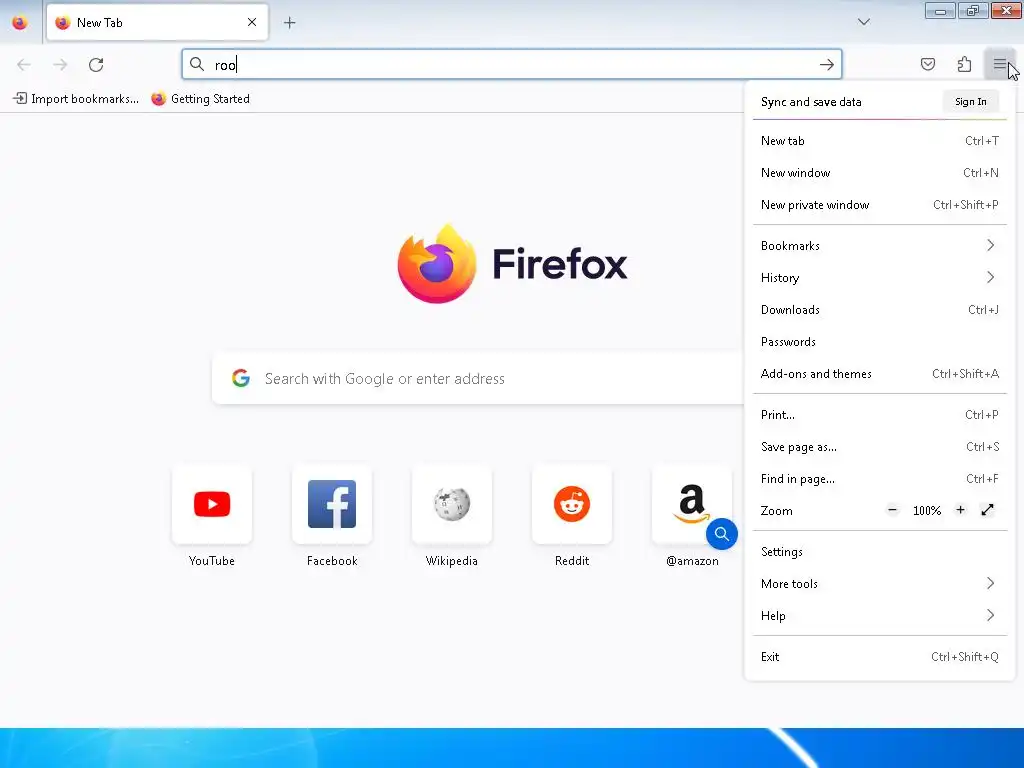Select Sync and save data

click(811, 102)
